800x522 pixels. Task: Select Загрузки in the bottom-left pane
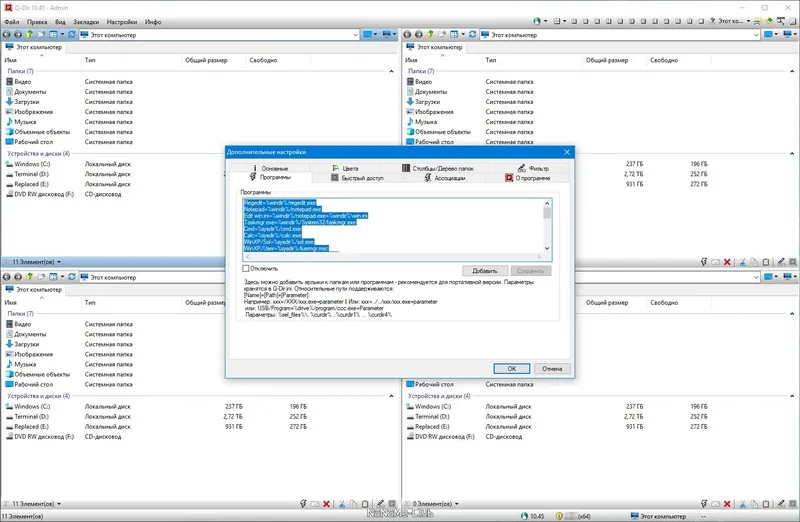pyautogui.click(x=27, y=344)
